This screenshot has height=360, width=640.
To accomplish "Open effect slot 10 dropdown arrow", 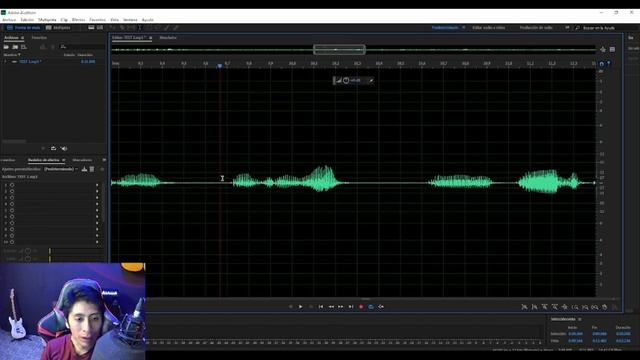I will point(97,242).
